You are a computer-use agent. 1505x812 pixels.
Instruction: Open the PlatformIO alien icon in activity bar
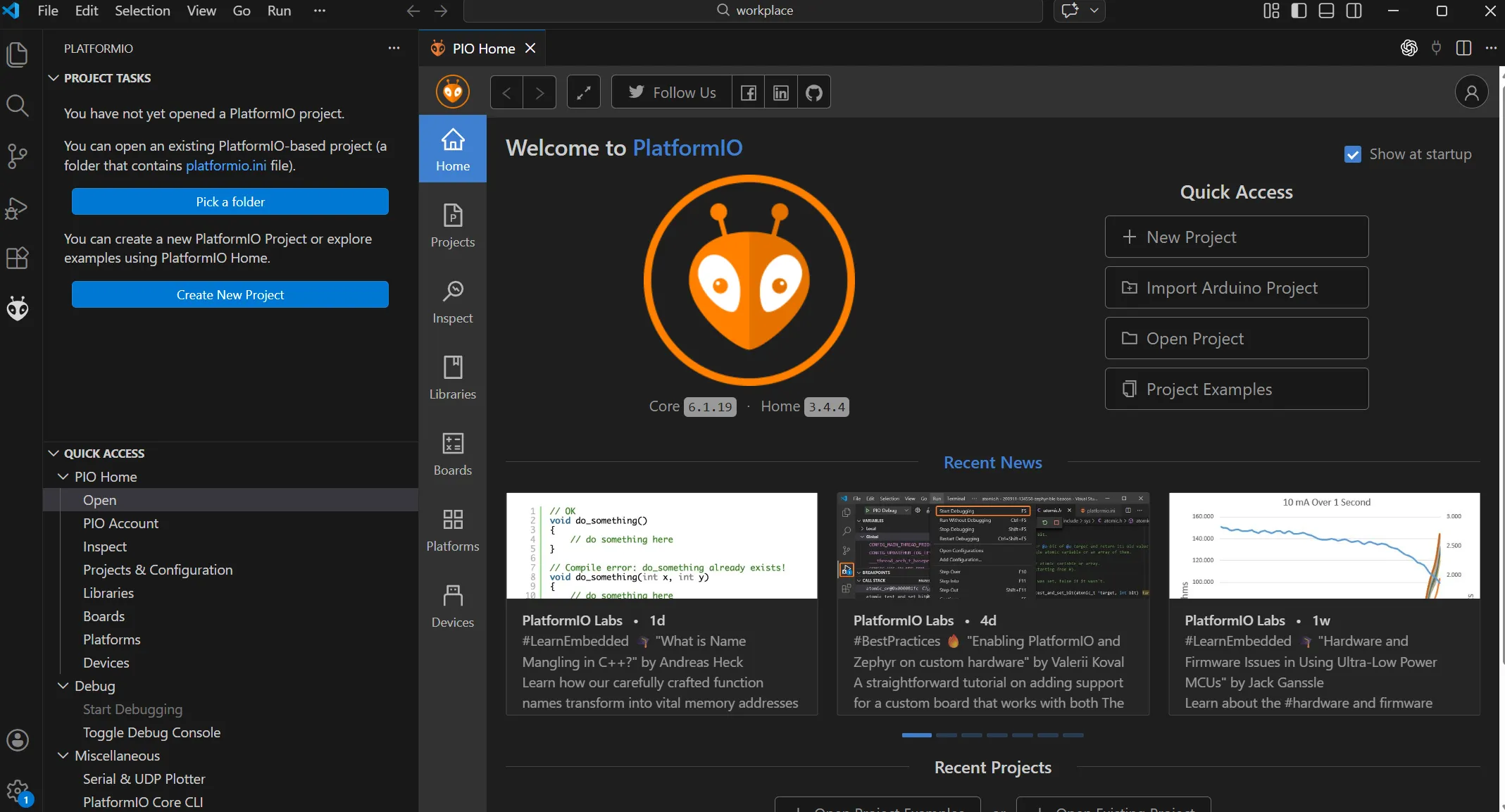(18, 308)
